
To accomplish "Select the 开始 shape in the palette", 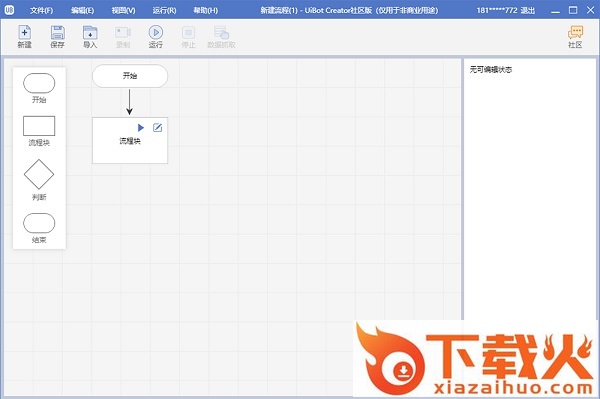I will [39, 83].
